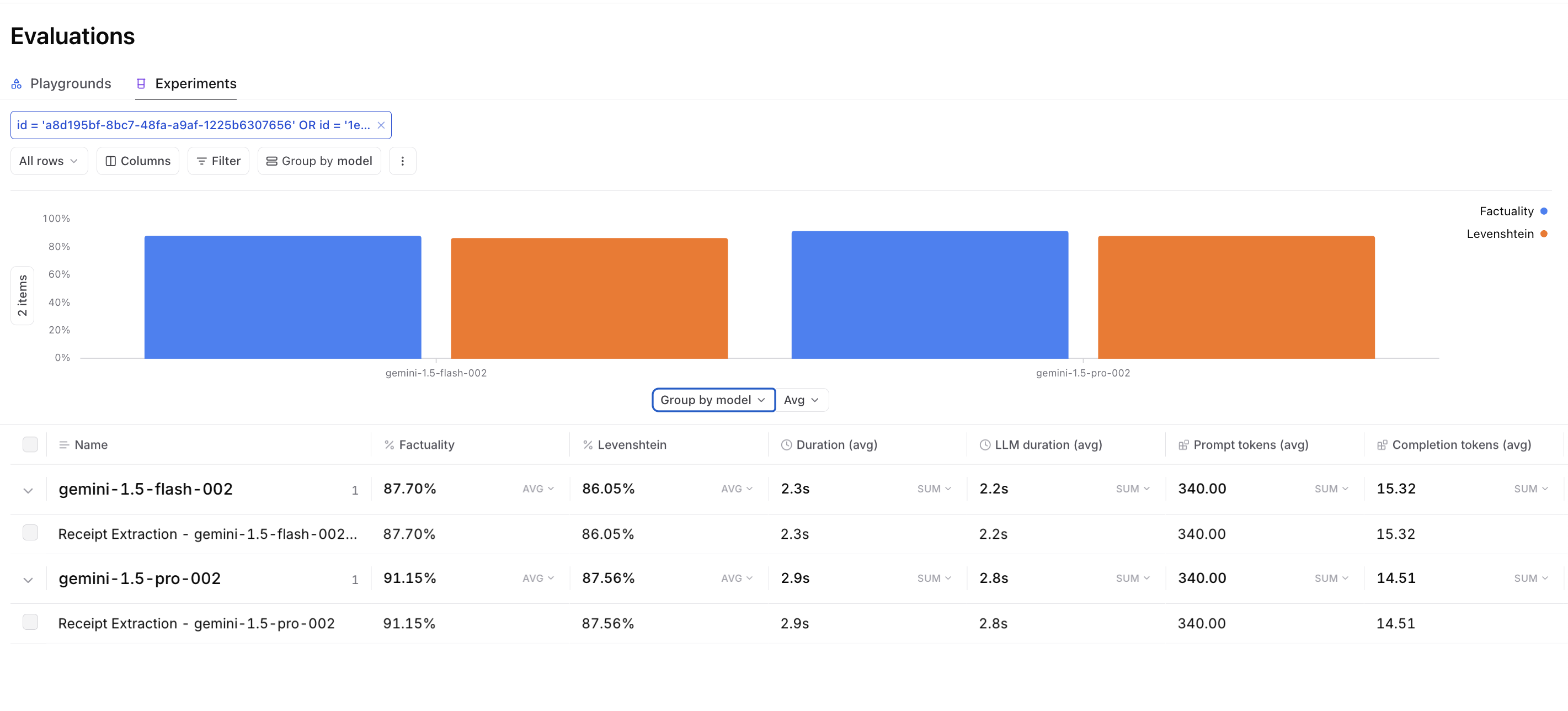
Task: Click the Name column header icon
Action: (x=63, y=445)
